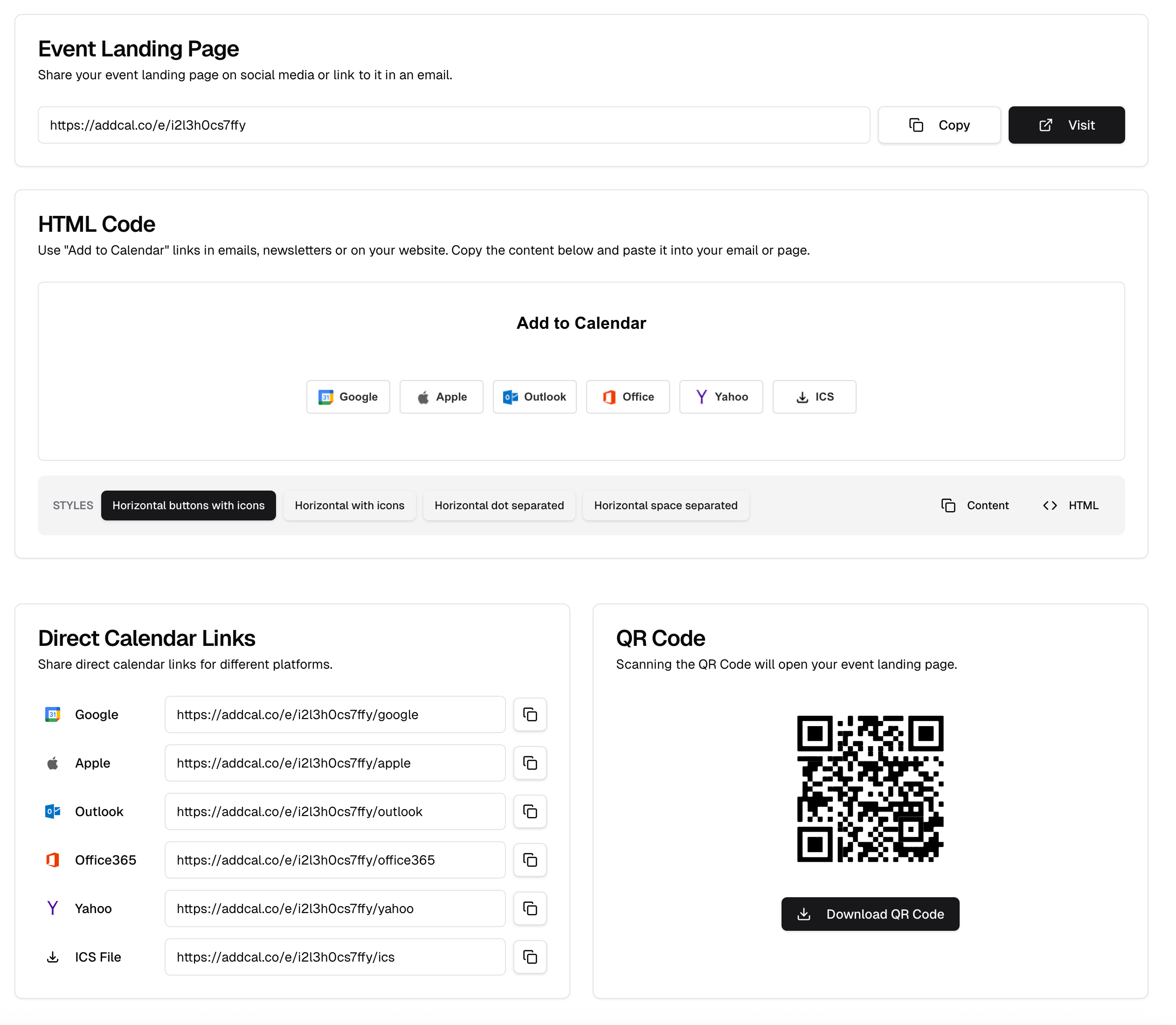This screenshot has height=1025, width=1176.
Task: Copy the Apple direct calendar link
Action: pyautogui.click(x=530, y=763)
